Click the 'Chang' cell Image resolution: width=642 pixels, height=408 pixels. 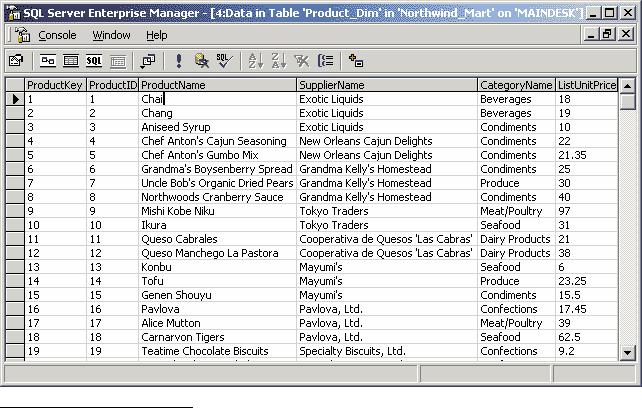click(x=217, y=113)
